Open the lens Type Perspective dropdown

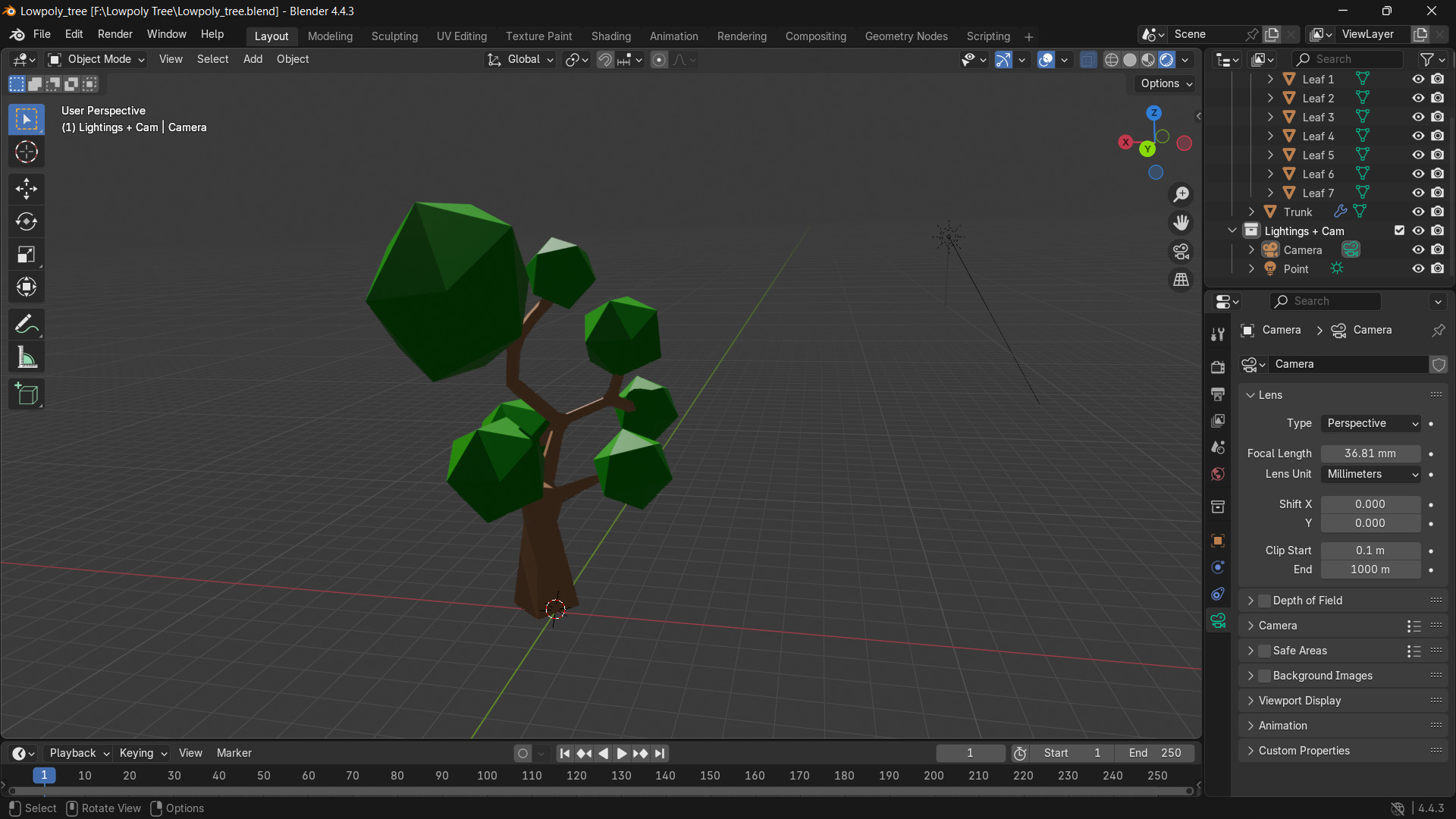click(1371, 423)
